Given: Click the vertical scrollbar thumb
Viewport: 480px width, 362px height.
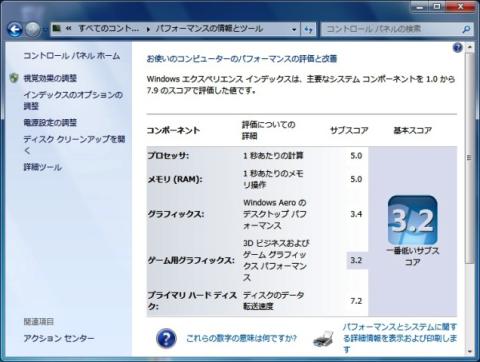Looking at the screenshot, I should [x=469, y=158].
